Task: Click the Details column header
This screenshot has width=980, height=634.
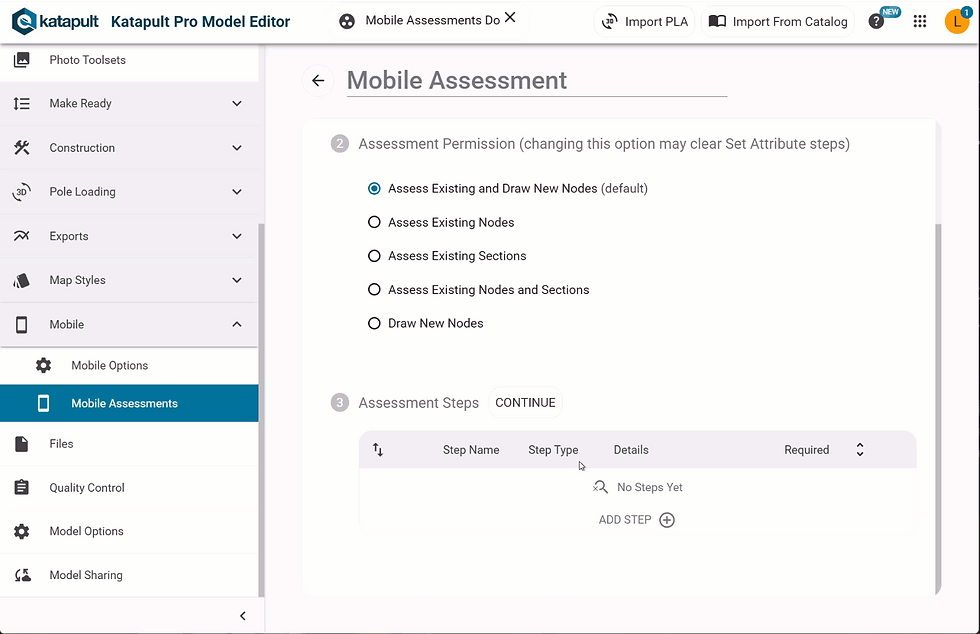Action: point(631,450)
